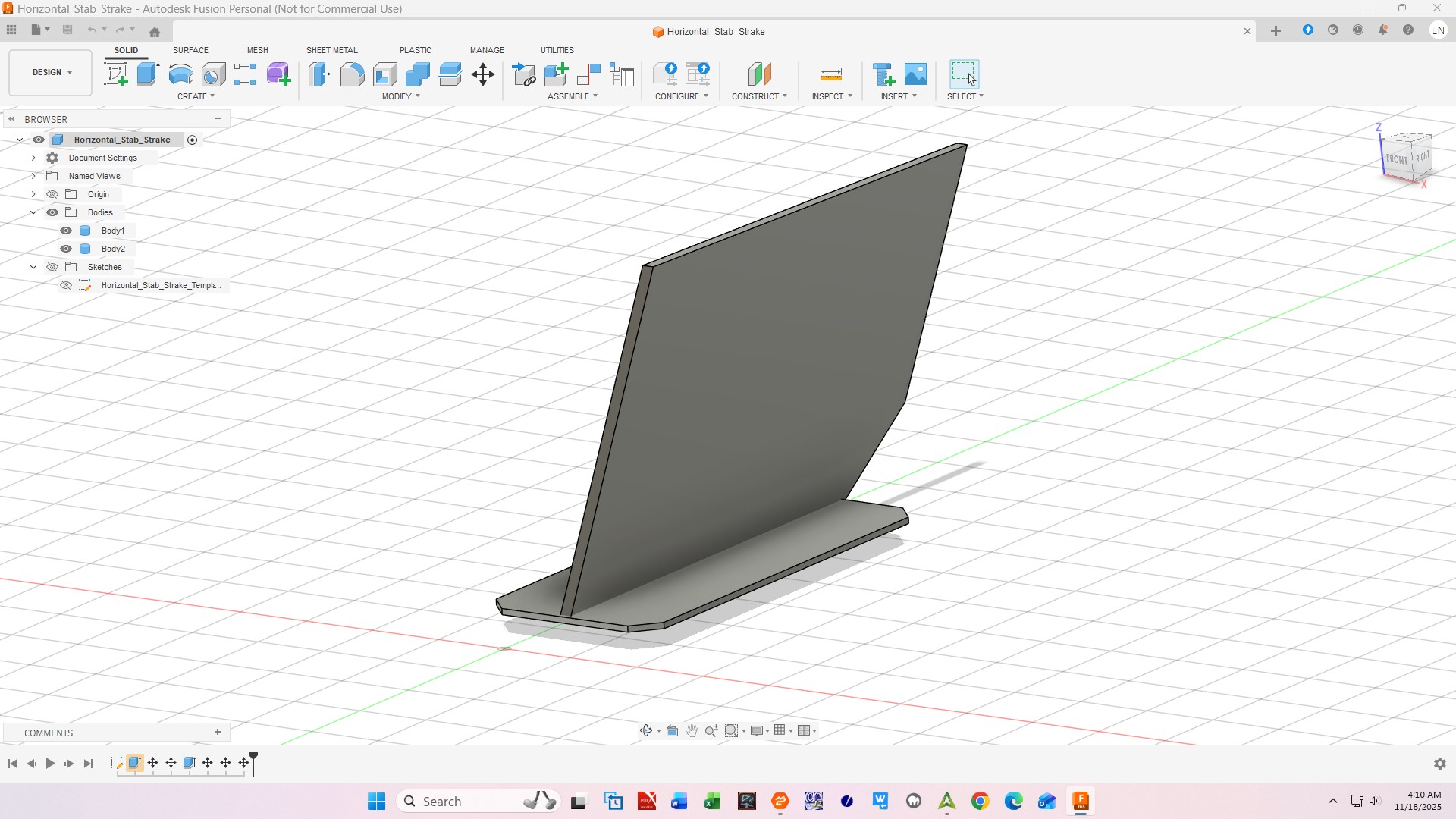
Task: Click the Create Sketch tool icon
Action: [115, 74]
